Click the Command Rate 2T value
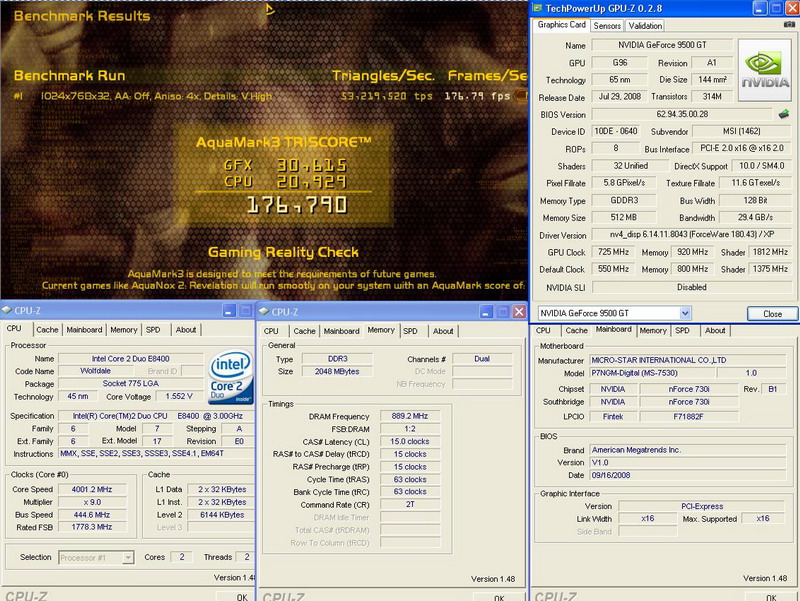Image resolution: width=800 pixels, height=601 pixels. 410,504
